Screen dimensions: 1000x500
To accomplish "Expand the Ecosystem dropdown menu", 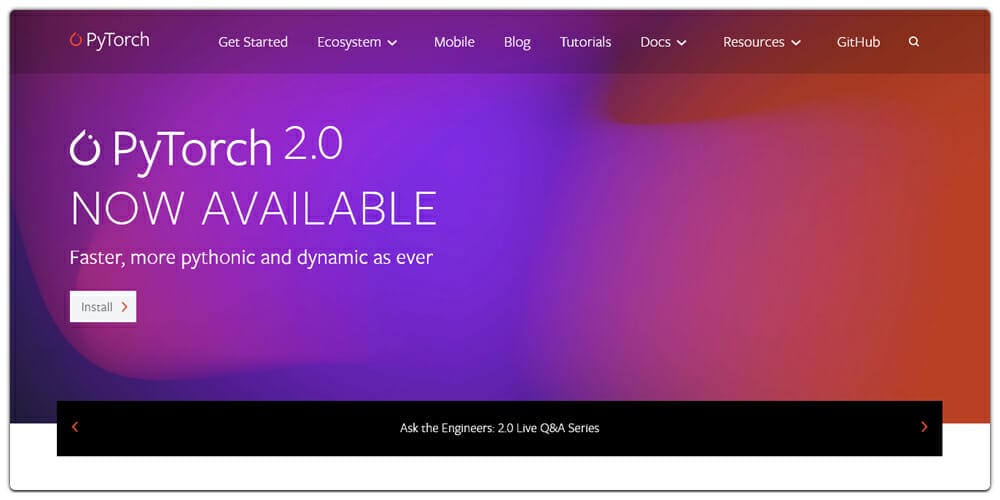I will [357, 42].
